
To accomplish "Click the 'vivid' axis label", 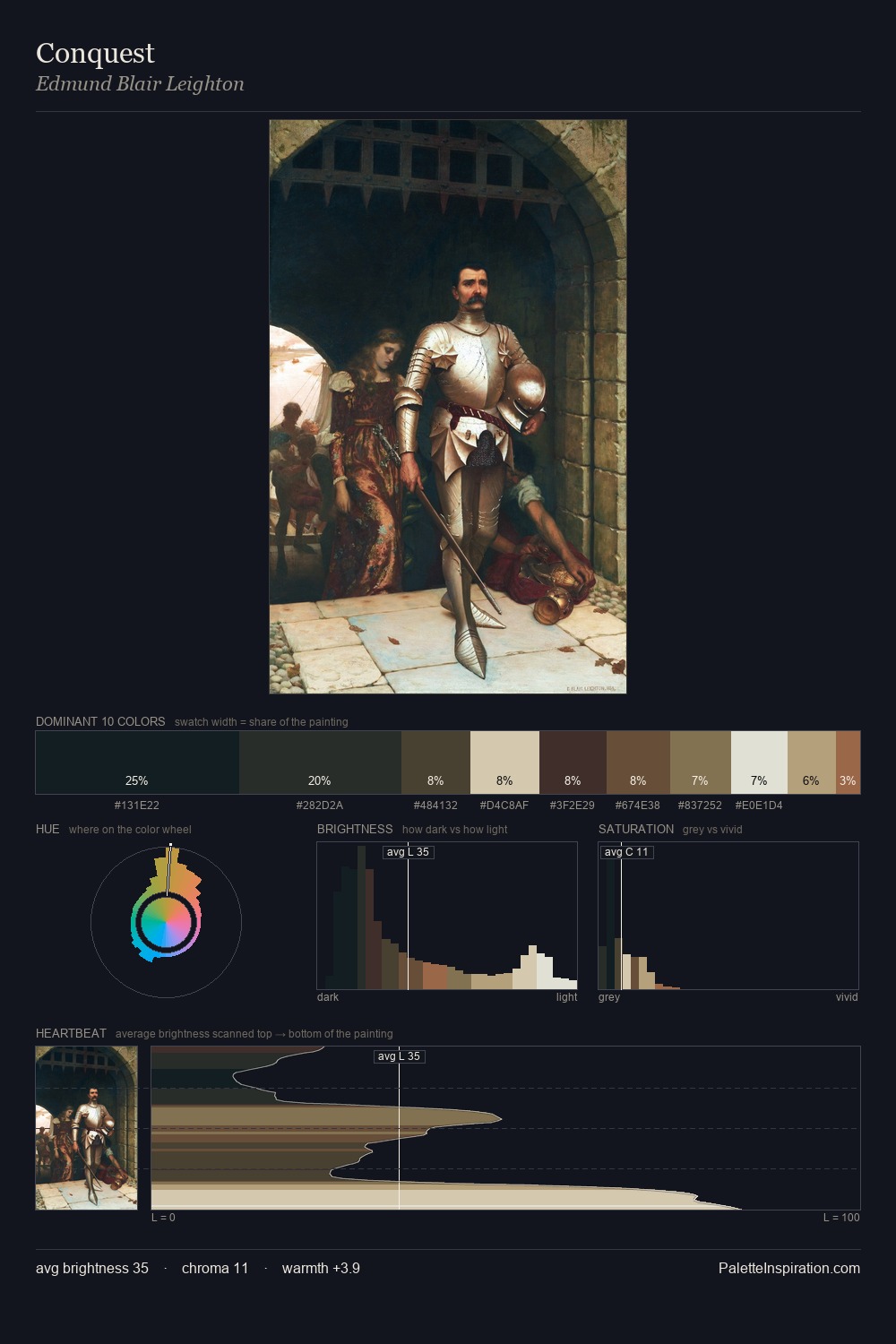I will tap(847, 997).
